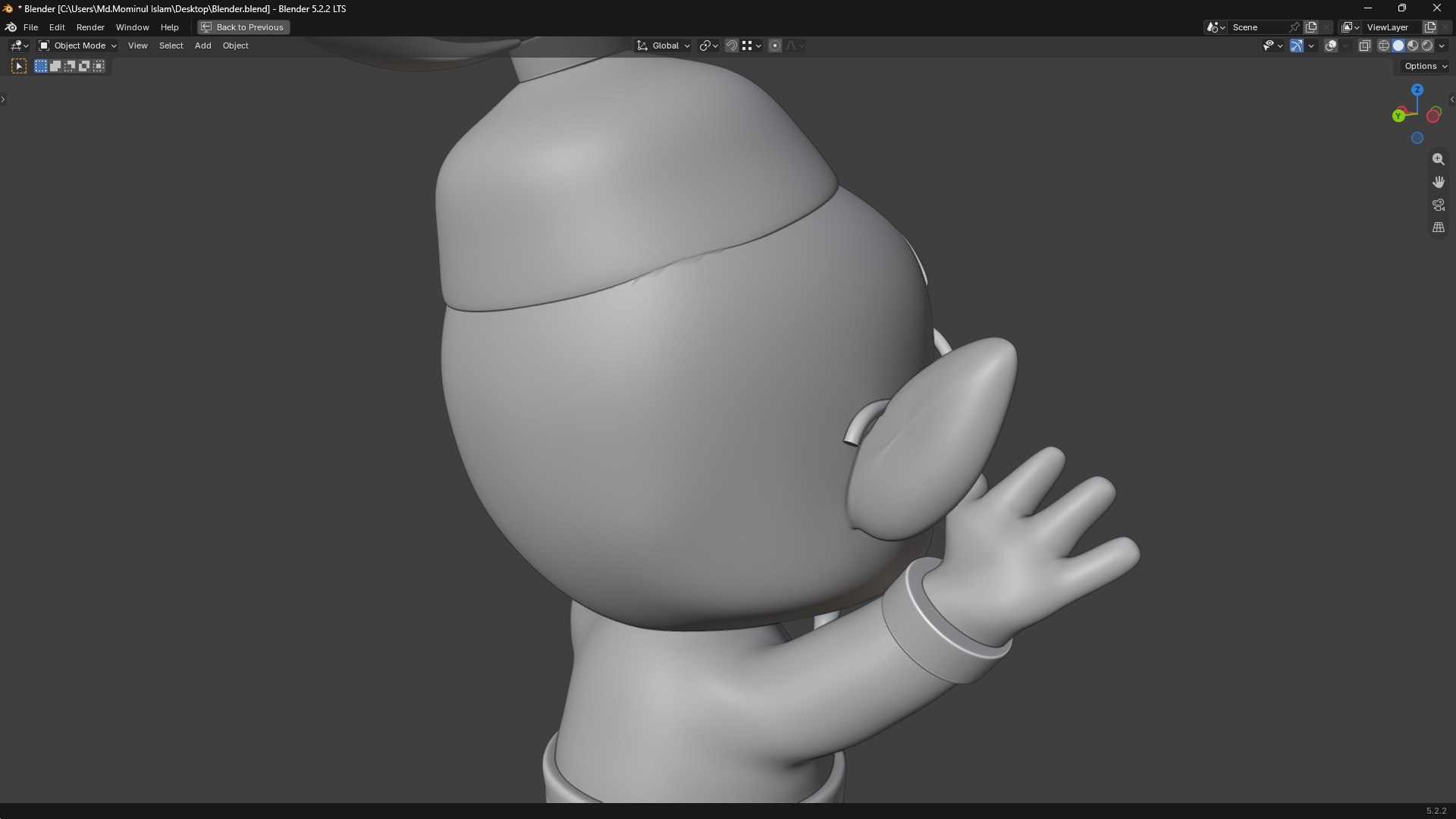Click the Back to Previous button
The image size is (1456, 819).
pyautogui.click(x=243, y=27)
